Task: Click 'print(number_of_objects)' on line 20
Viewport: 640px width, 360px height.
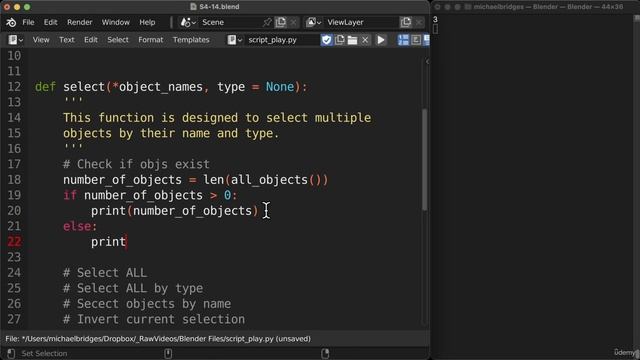Action: tap(175, 211)
